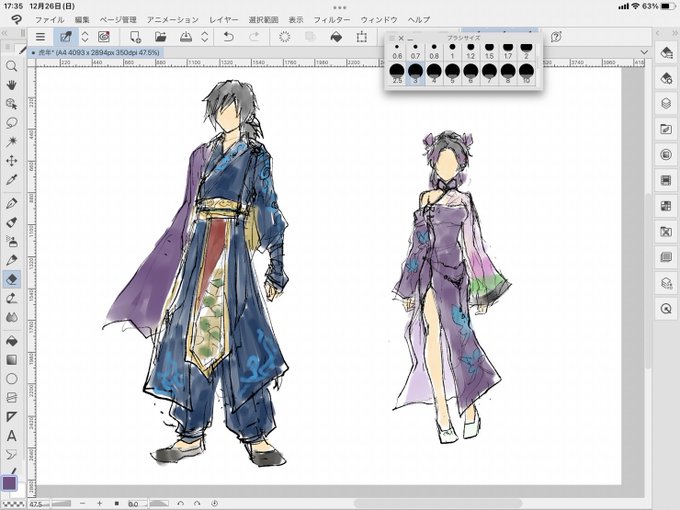Create a new document via New icon
This screenshot has width=680, height=510.
[135, 37]
